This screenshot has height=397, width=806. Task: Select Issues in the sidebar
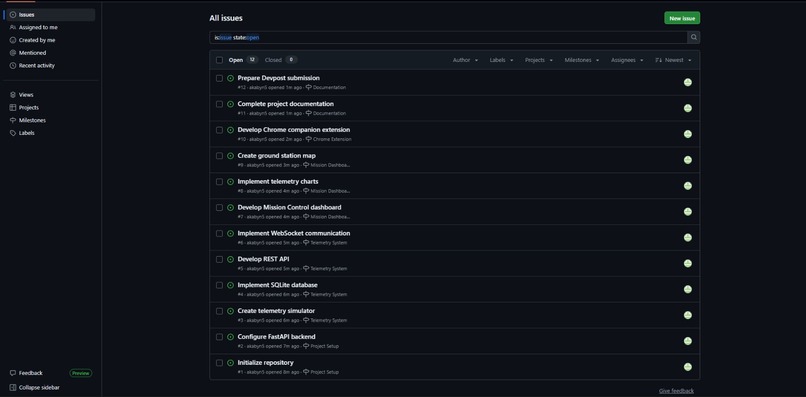coord(50,15)
